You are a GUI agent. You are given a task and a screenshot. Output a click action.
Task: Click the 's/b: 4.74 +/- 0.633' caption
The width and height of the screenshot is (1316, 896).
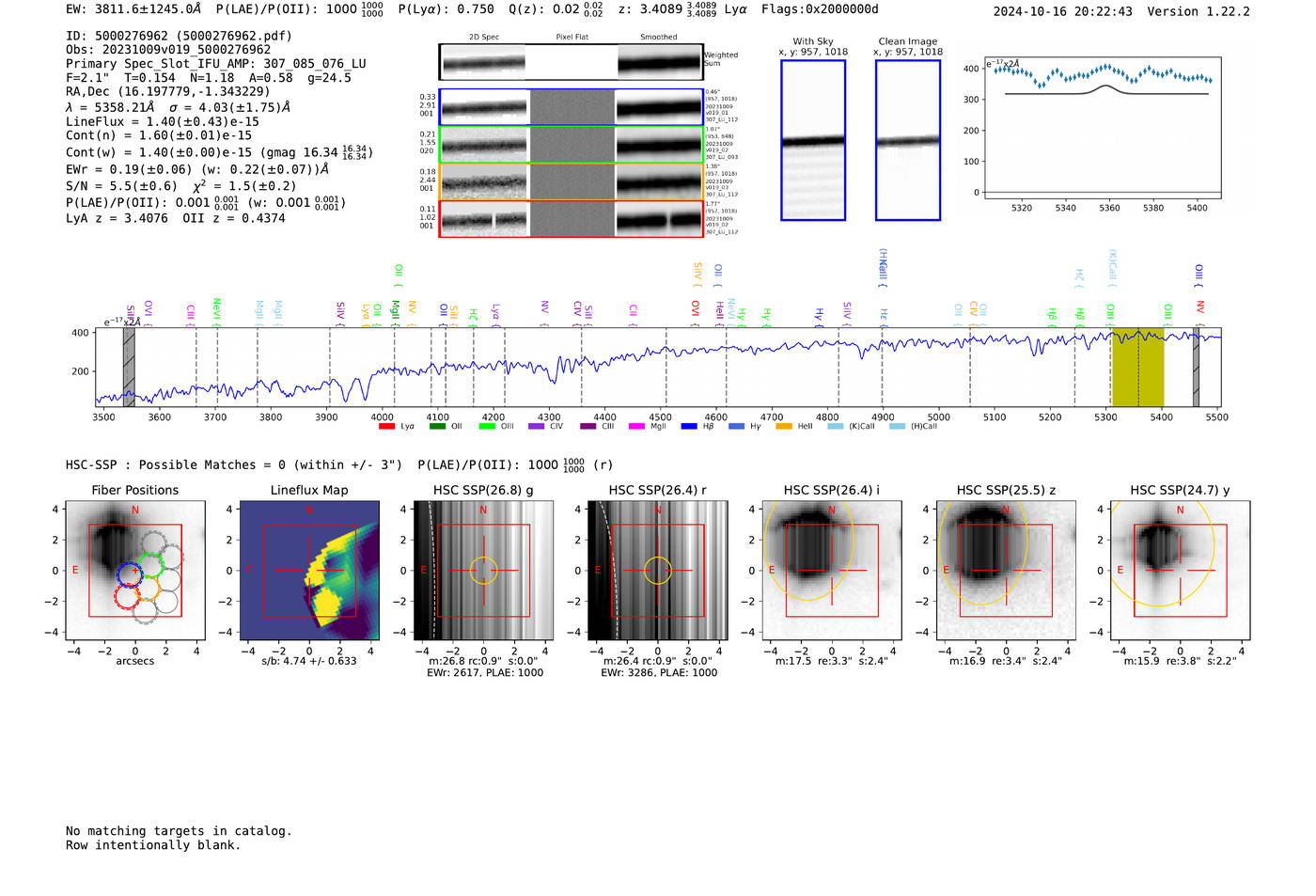pyautogui.click(x=309, y=661)
